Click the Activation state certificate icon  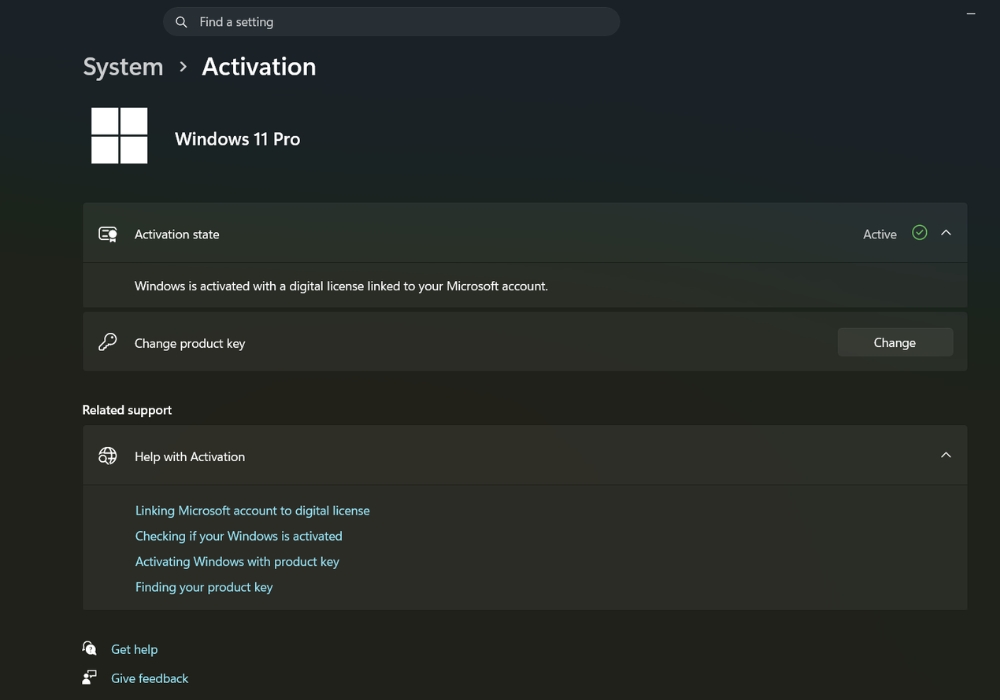click(108, 234)
